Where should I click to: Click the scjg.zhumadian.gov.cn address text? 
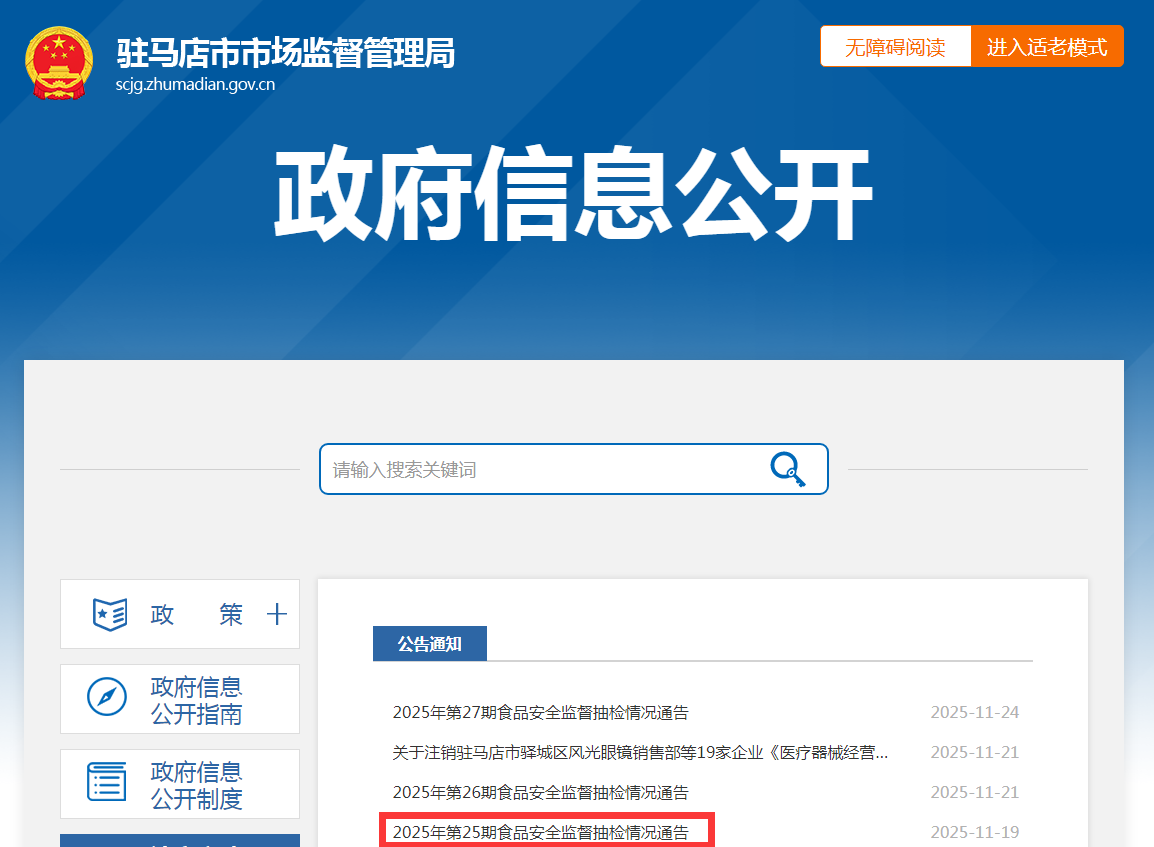point(195,85)
